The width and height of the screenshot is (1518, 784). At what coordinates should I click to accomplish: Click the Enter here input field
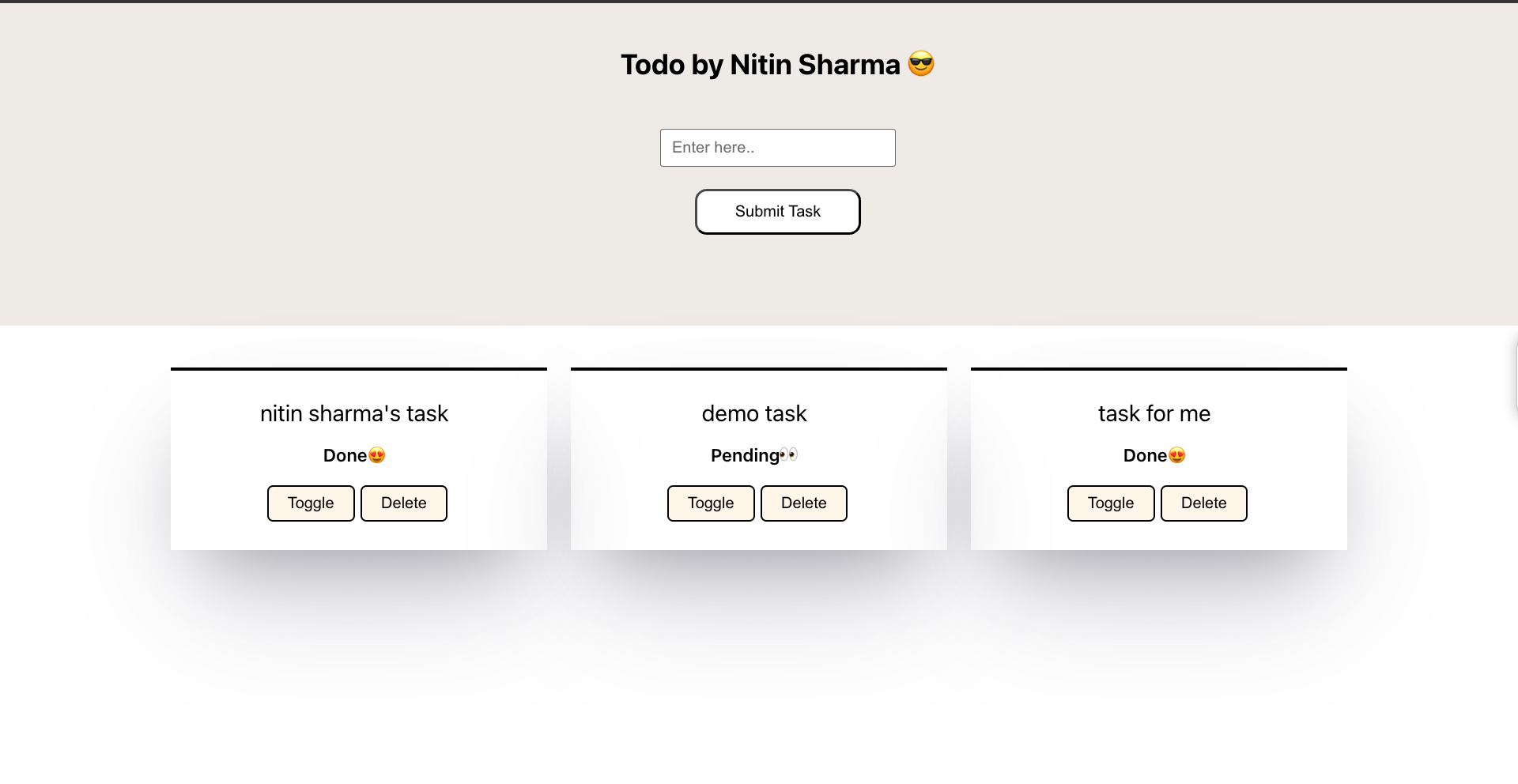click(777, 148)
